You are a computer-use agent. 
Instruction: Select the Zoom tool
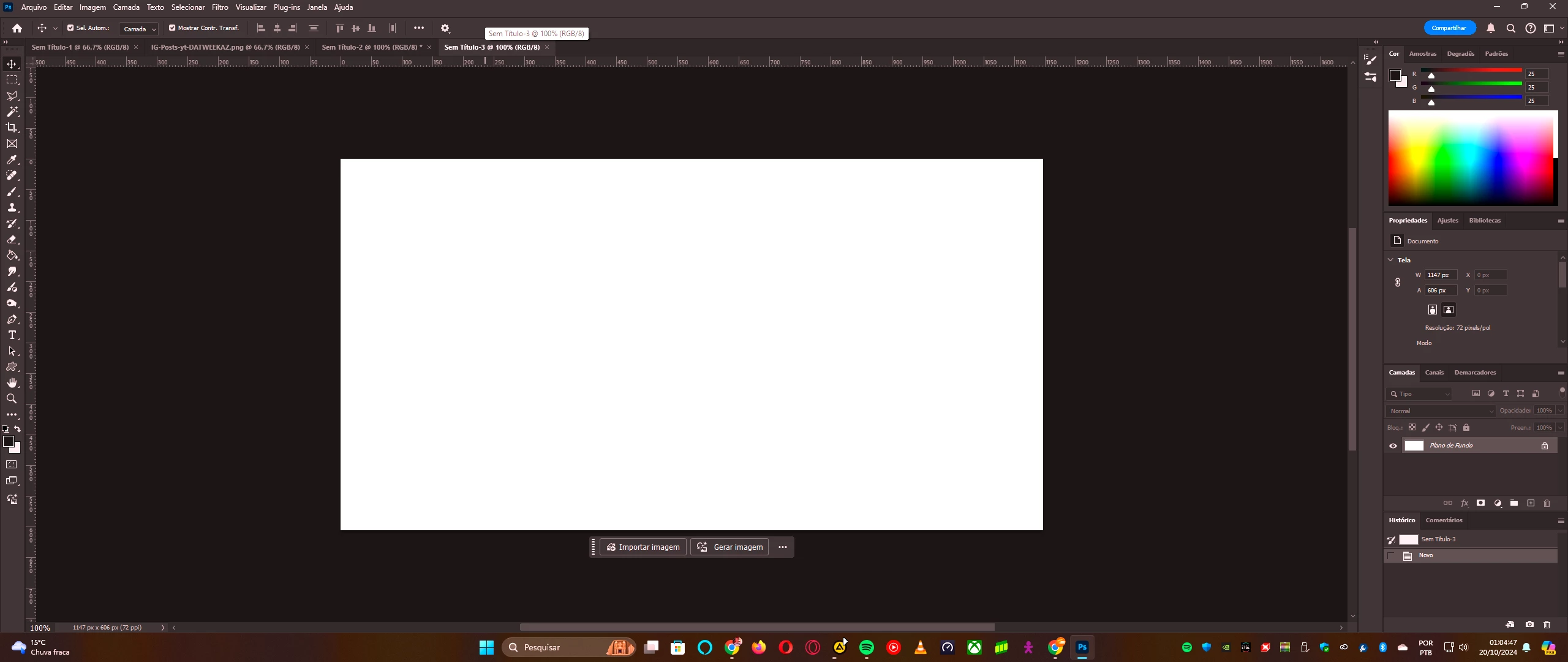pos(12,398)
